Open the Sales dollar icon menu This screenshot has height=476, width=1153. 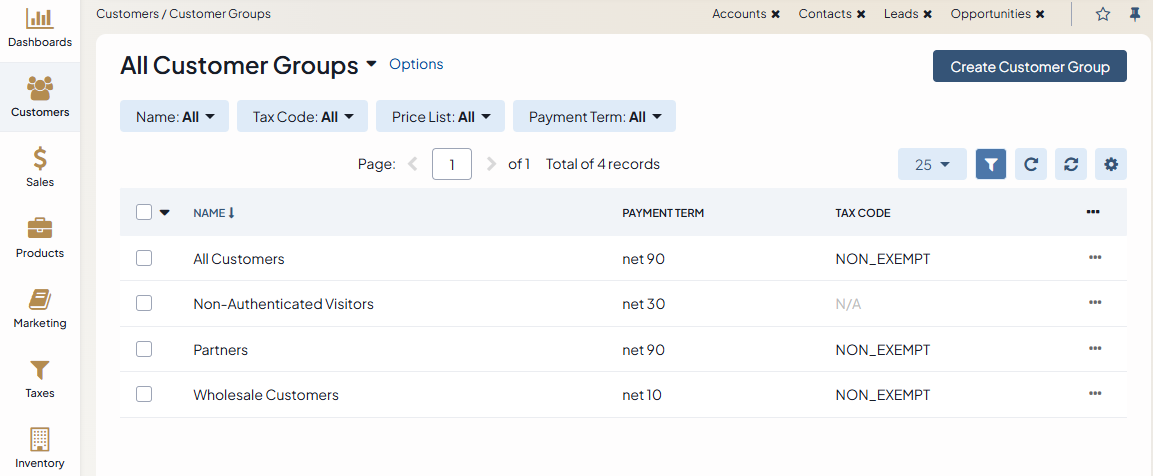[x=40, y=159]
